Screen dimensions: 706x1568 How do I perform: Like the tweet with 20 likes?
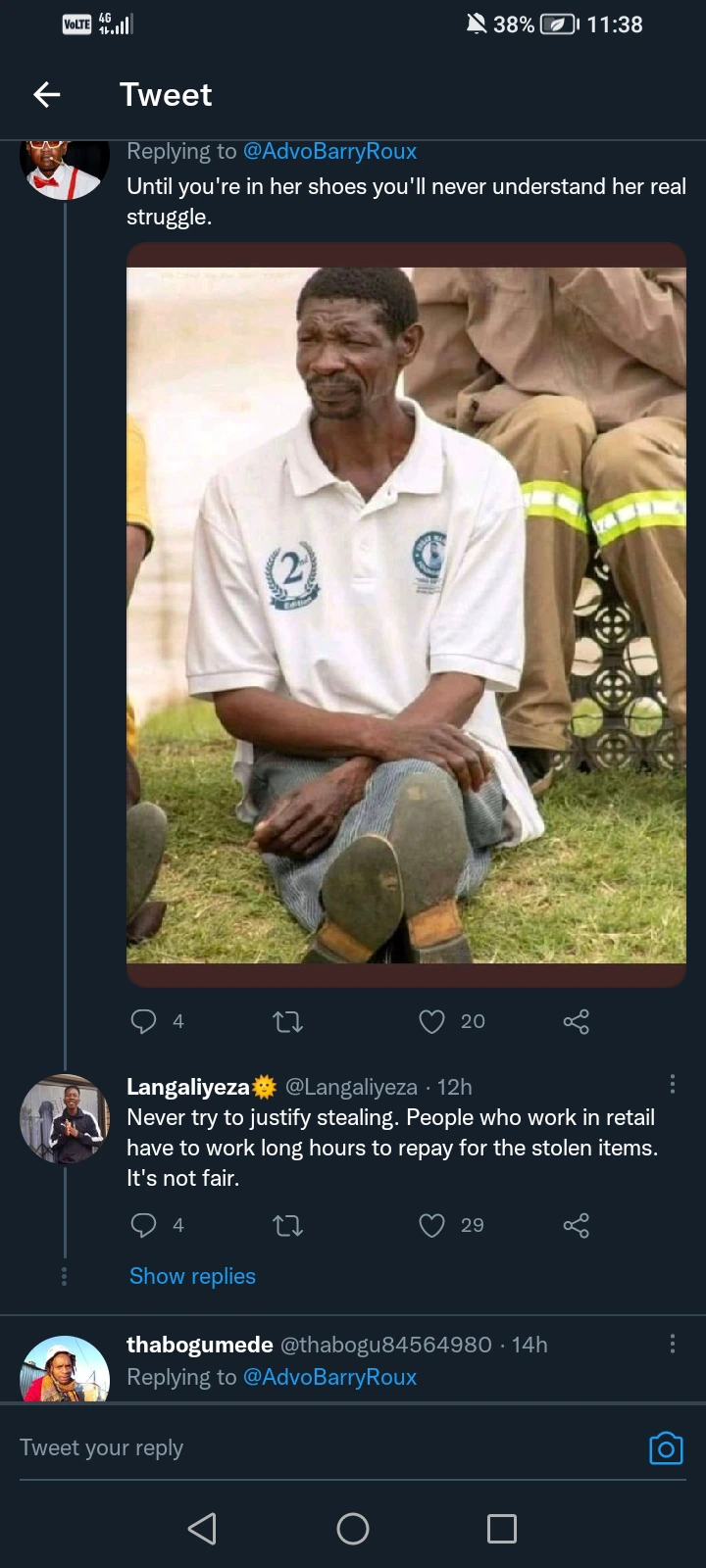click(x=432, y=1021)
